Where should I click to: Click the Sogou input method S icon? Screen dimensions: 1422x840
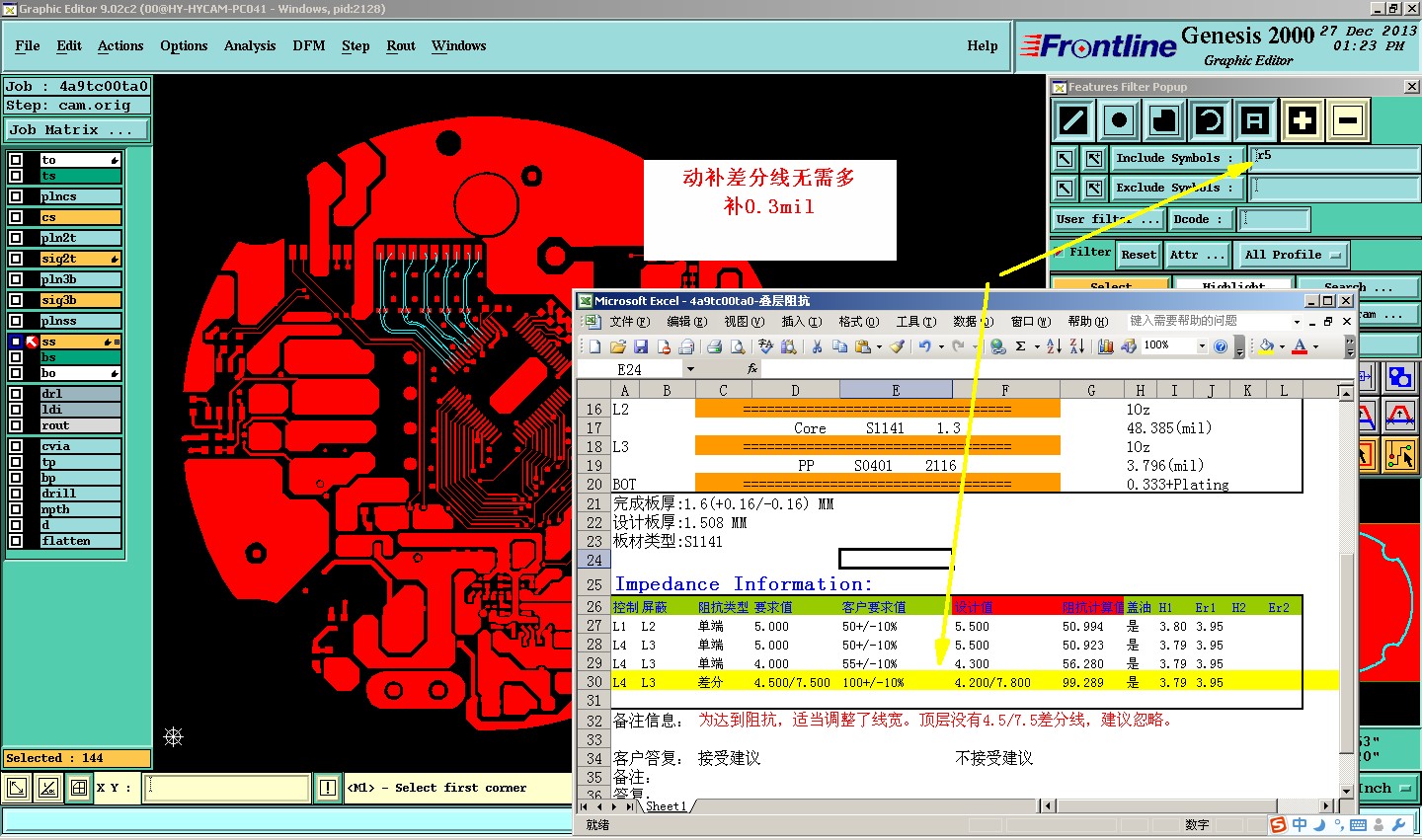(1279, 824)
